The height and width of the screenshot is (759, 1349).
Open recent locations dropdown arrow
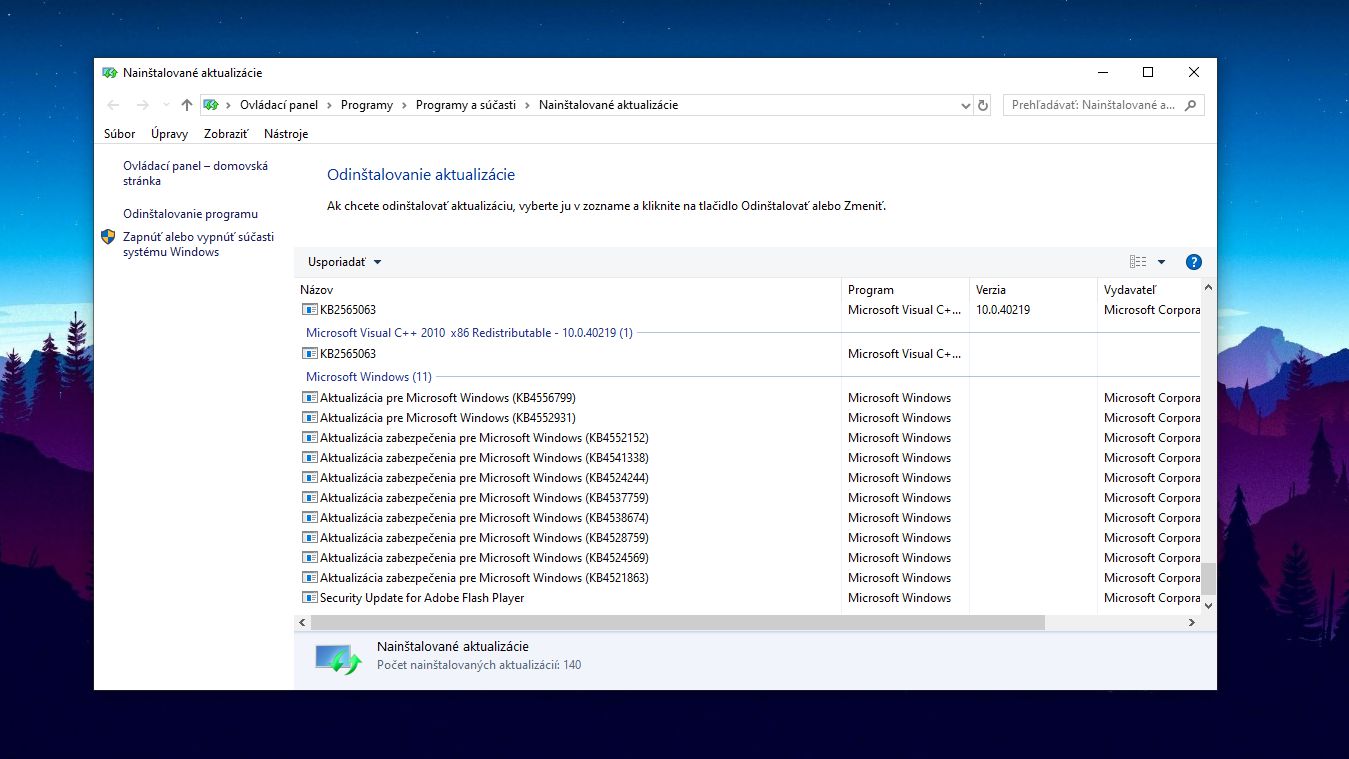pyautogui.click(x=165, y=105)
